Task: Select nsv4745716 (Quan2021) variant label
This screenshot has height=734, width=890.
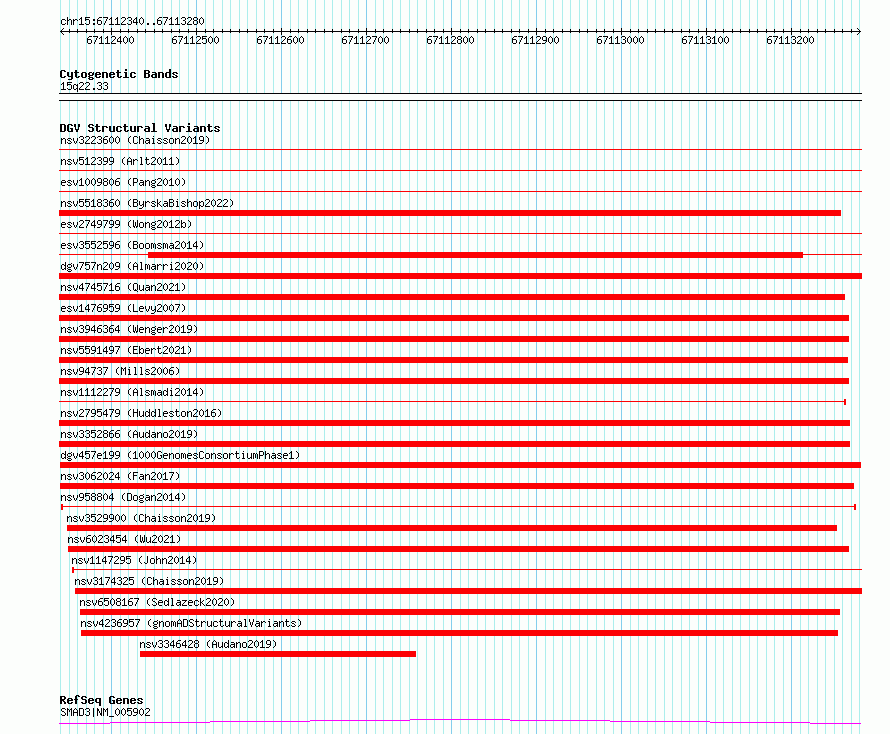Action: pyautogui.click(x=123, y=287)
